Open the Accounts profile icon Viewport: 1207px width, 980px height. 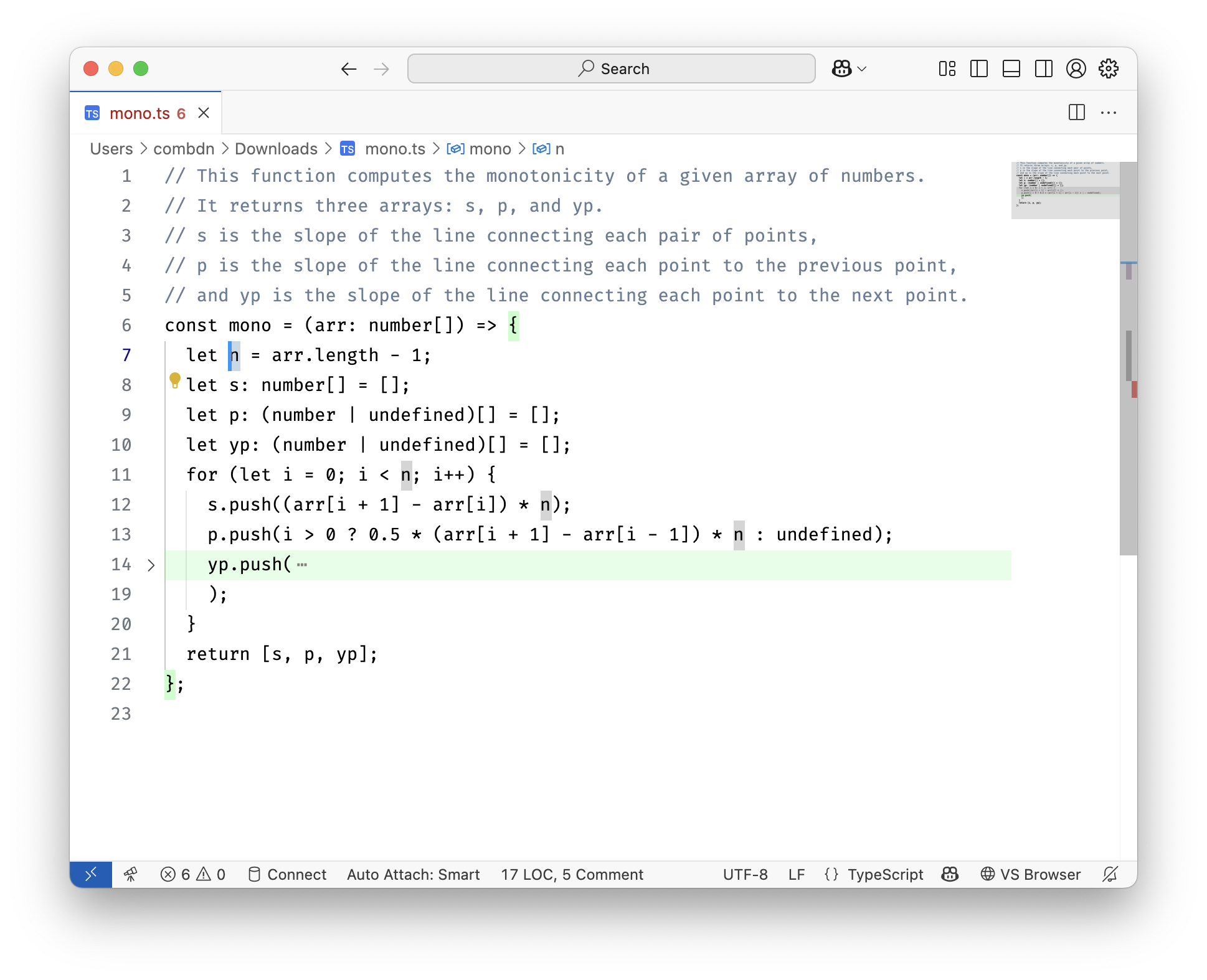point(1076,68)
